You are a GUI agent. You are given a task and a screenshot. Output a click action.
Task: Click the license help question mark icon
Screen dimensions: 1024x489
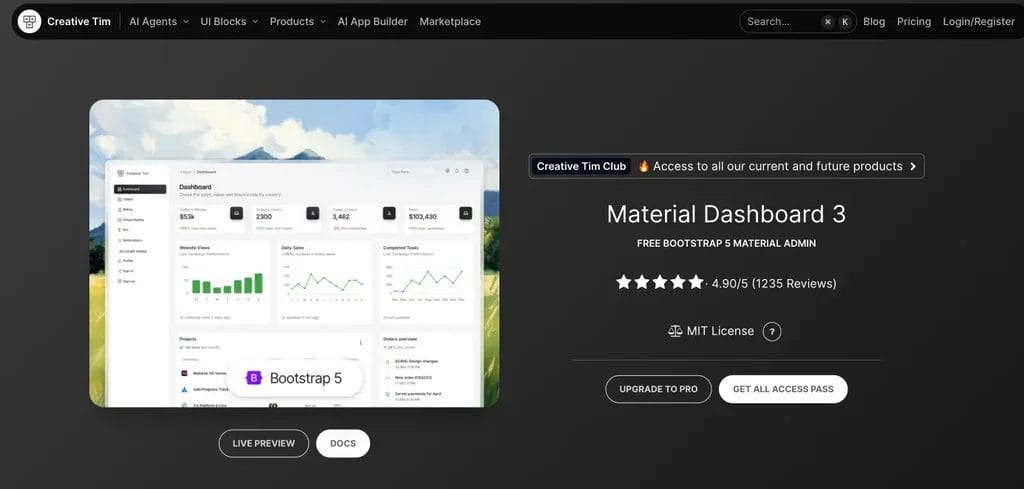point(772,332)
